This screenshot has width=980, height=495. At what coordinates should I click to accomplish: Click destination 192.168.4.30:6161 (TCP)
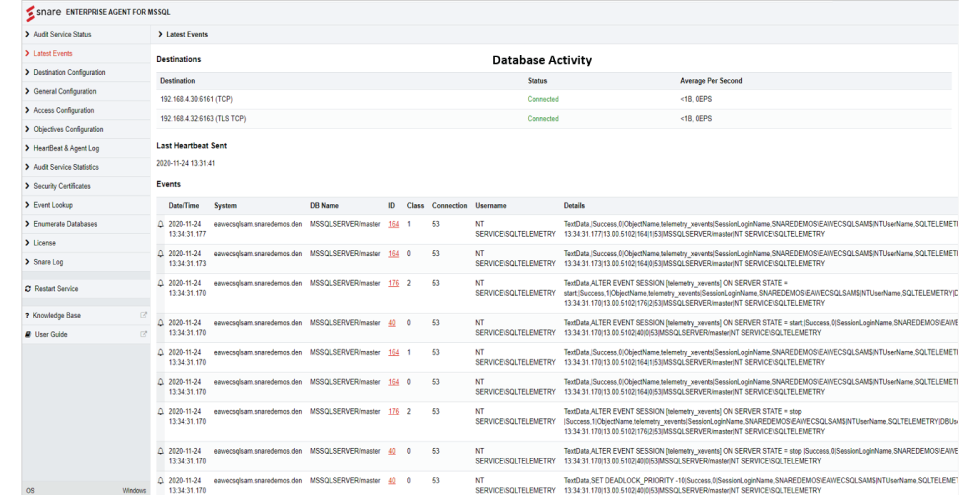(x=196, y=99)
